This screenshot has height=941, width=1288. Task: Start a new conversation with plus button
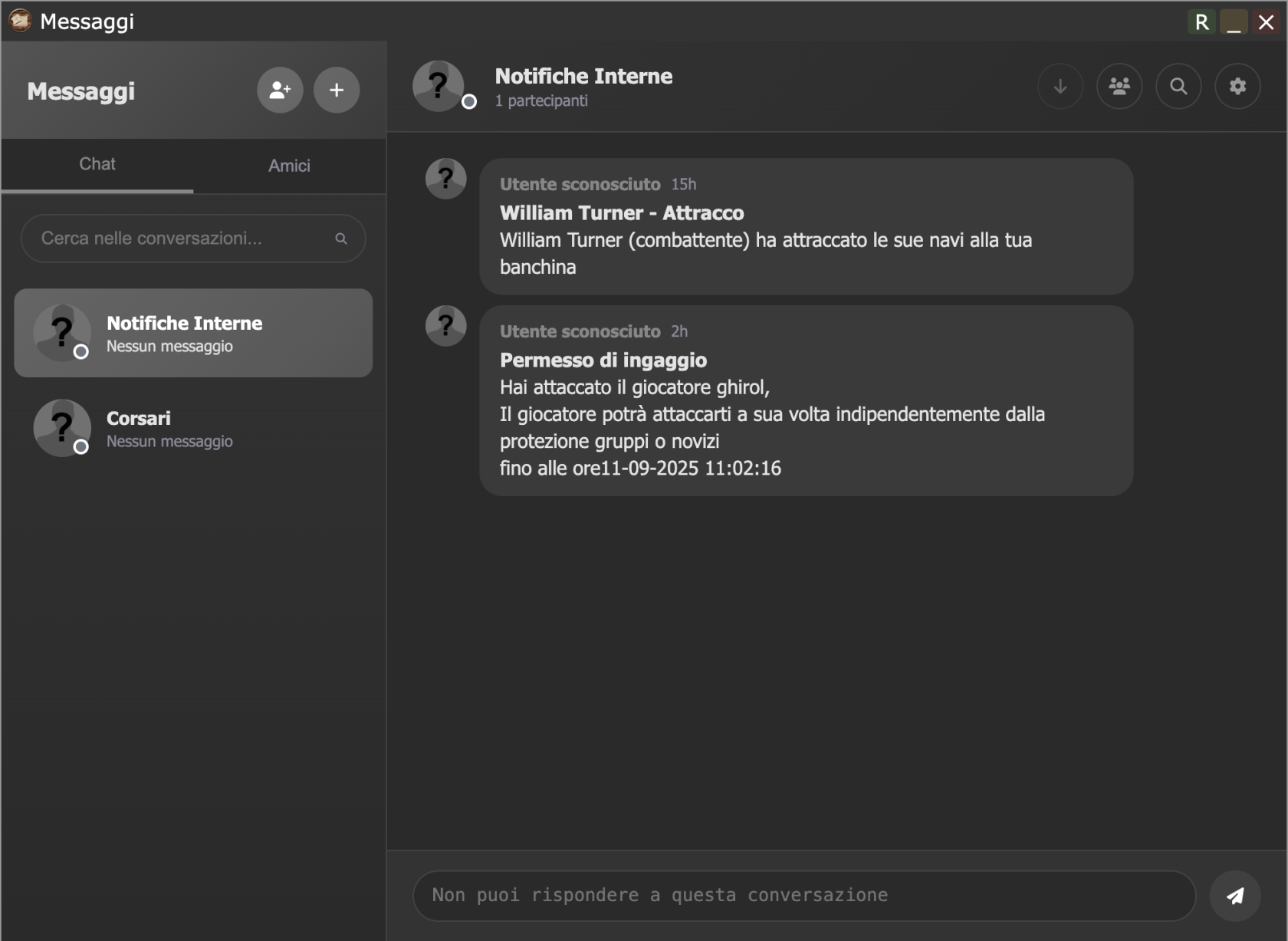click(337, 90)
